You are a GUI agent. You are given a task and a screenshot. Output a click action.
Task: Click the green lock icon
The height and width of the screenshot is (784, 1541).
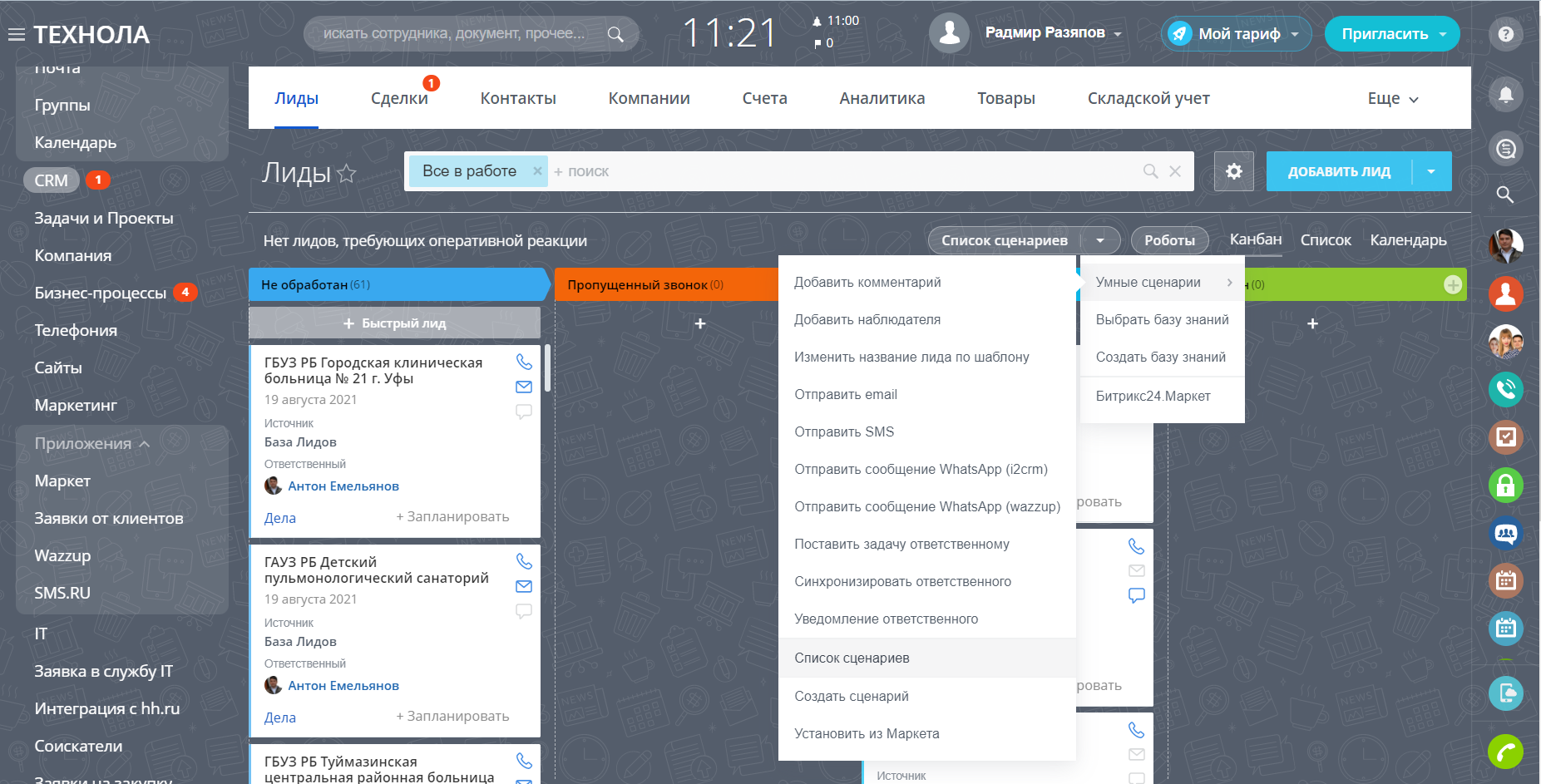(x=1506, y=486)
